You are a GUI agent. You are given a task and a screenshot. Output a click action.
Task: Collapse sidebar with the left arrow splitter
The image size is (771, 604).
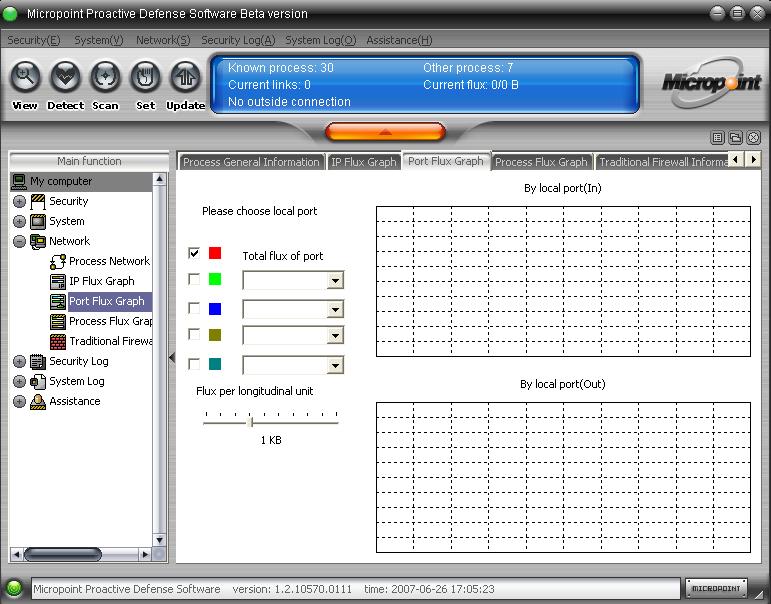pos(172,358)
